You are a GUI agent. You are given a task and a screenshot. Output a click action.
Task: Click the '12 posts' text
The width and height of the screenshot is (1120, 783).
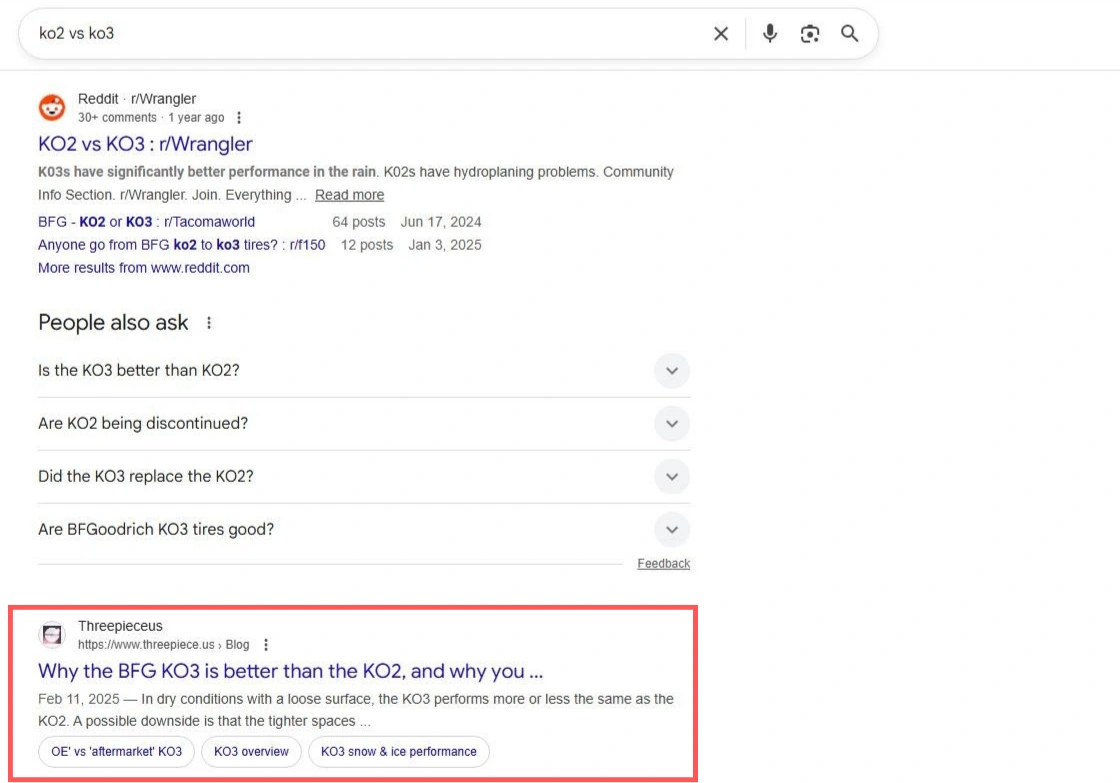point(366,245)
